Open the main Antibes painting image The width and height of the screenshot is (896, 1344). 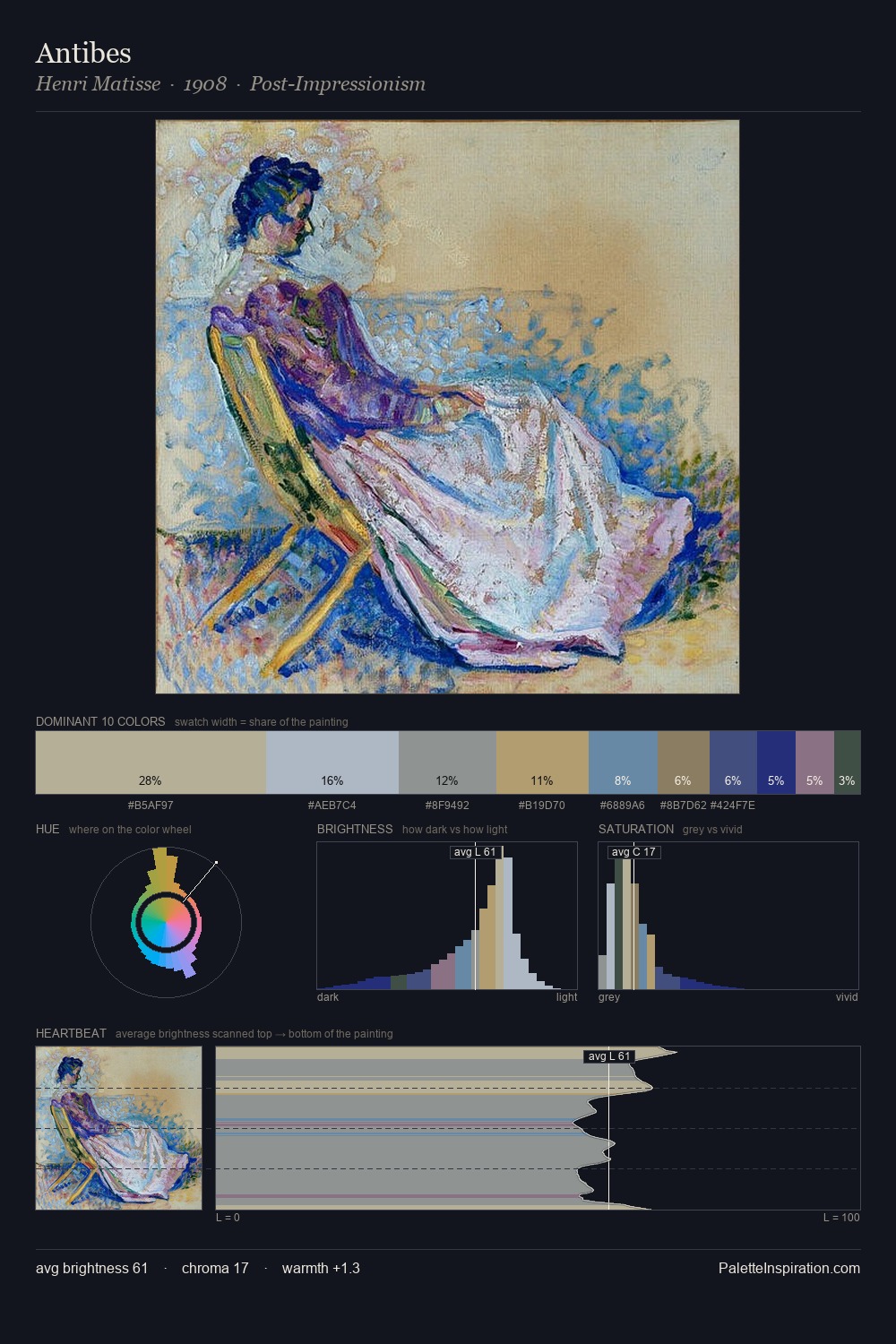pos(447,407)
